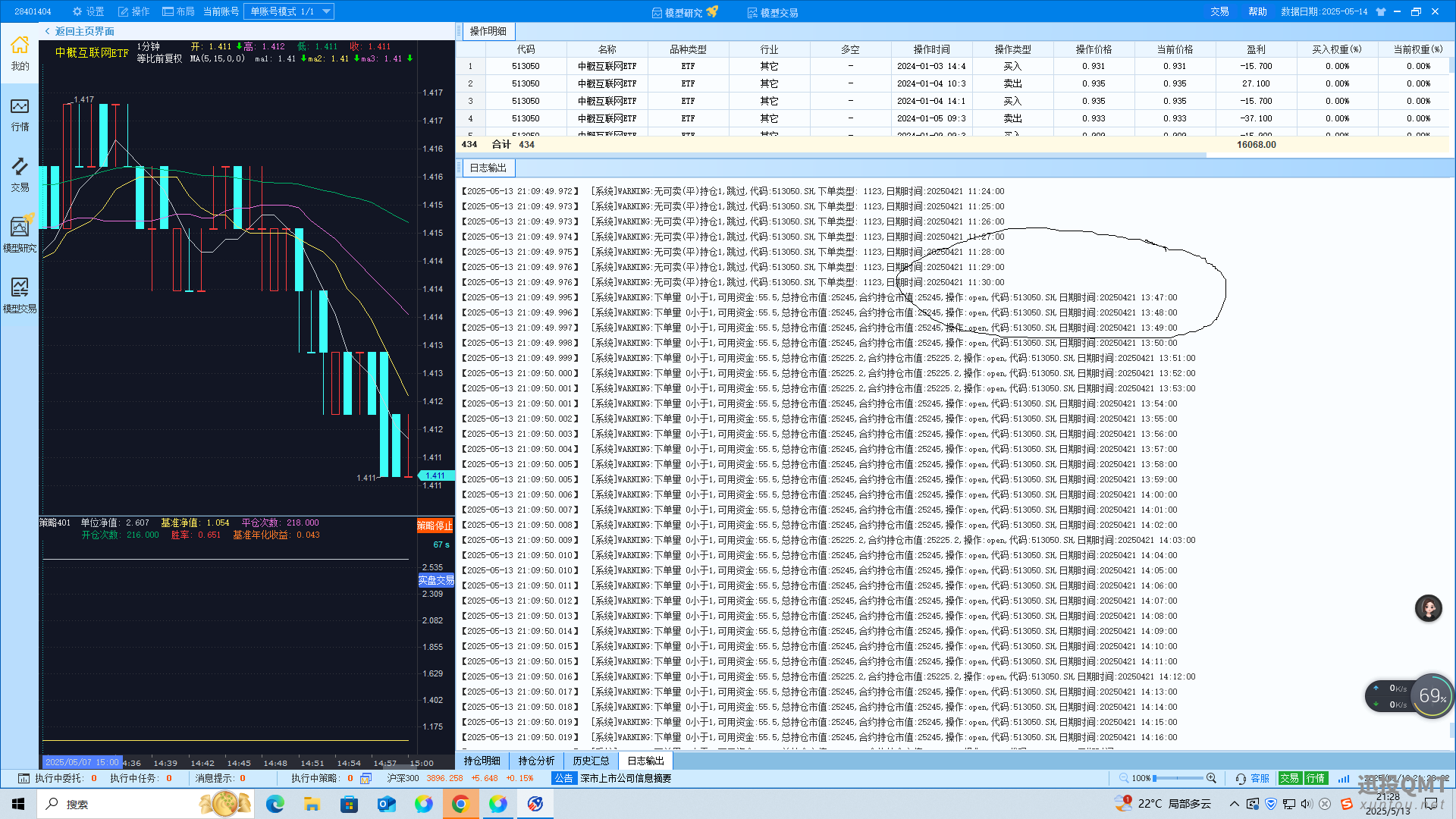Switch to 模型研究 top tab
The width and height of the screenshot is (1456, 819).
tap(684, 12)
